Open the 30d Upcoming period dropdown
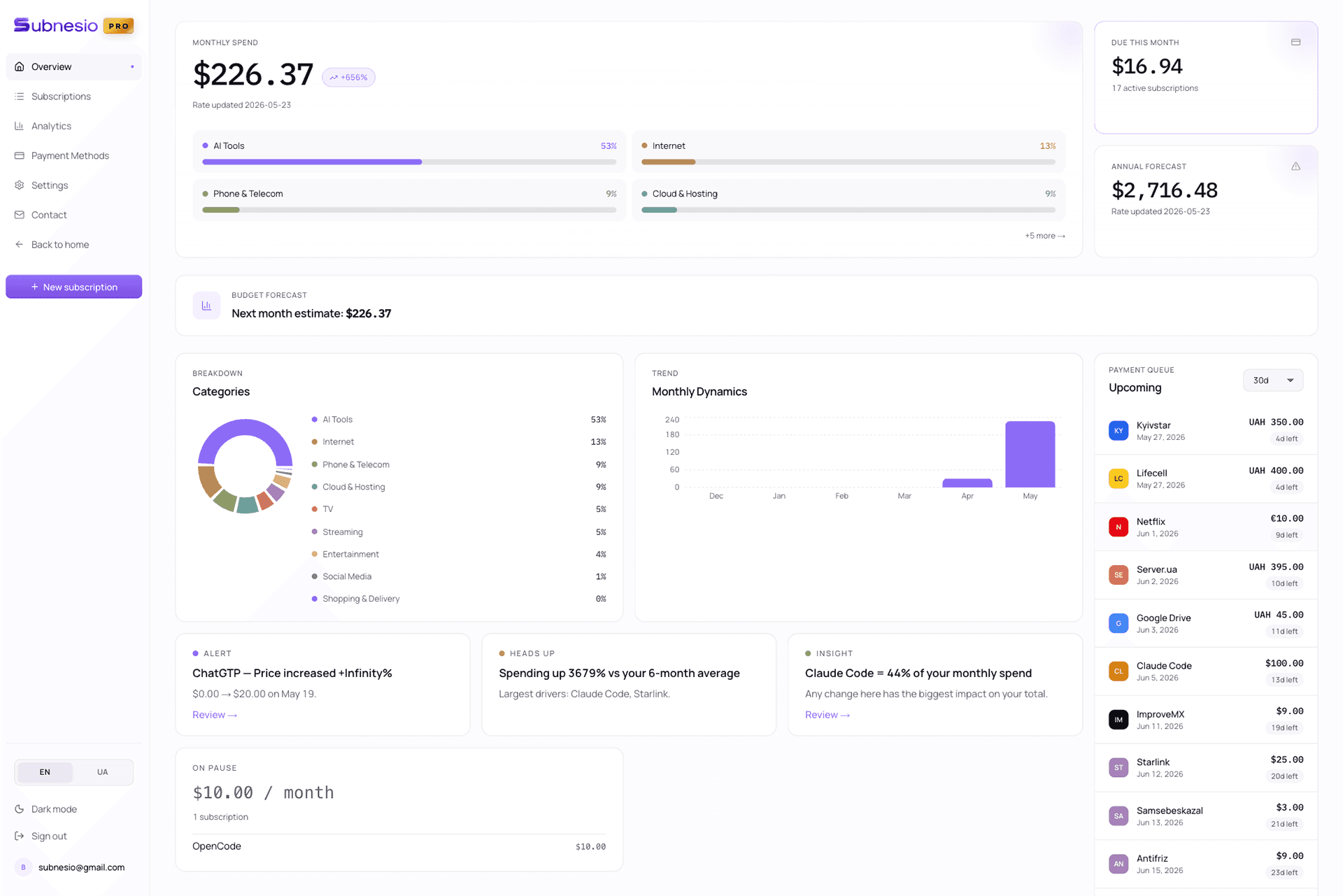This screenshot has height=896, width=1343. [1273, 381]
